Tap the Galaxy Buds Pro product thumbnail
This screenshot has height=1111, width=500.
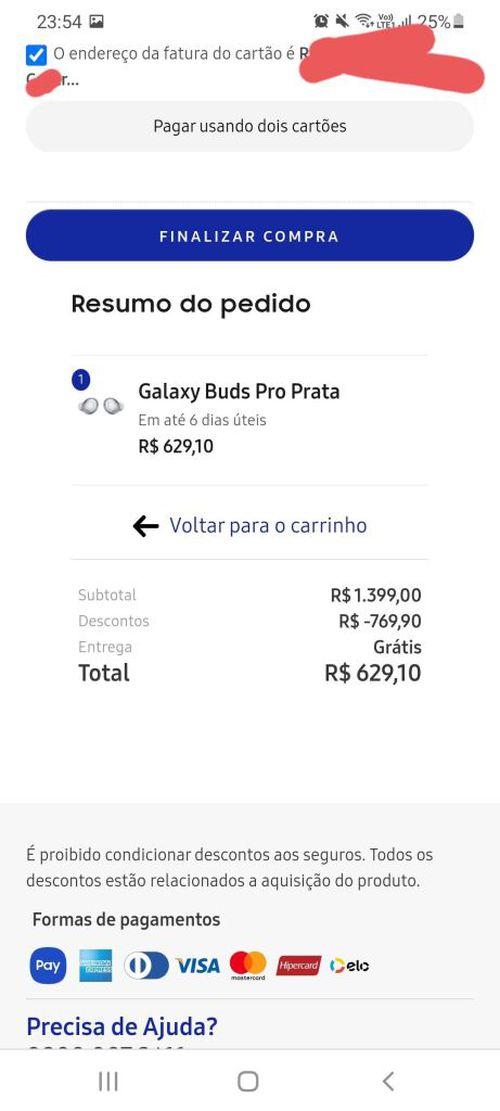tap(101, 406)
